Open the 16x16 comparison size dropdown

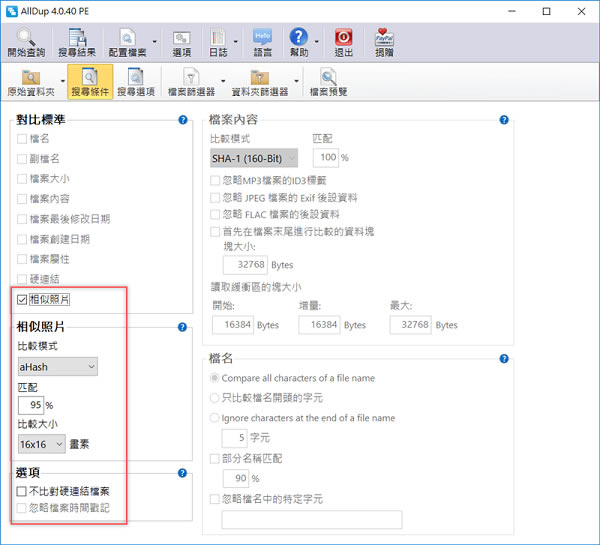[x=41, y=443]
